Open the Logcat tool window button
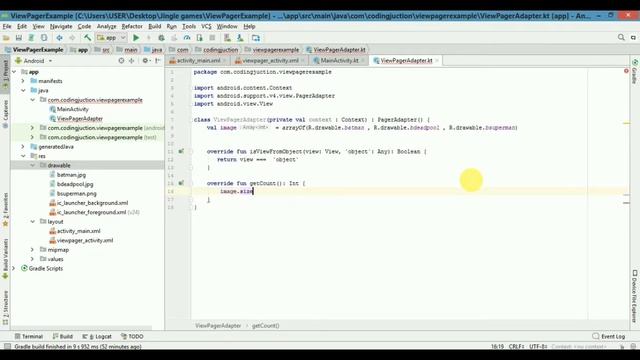 coord(97,337)
